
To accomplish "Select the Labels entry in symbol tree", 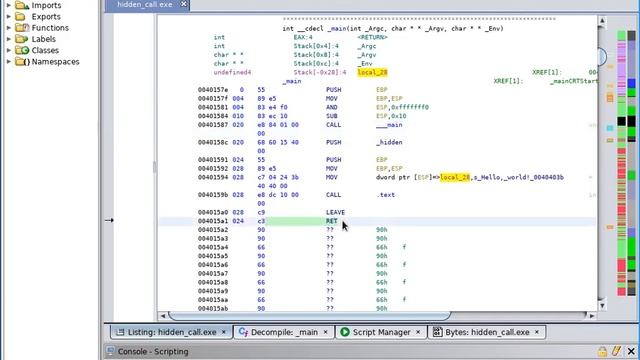I will (x=44, y=39).
